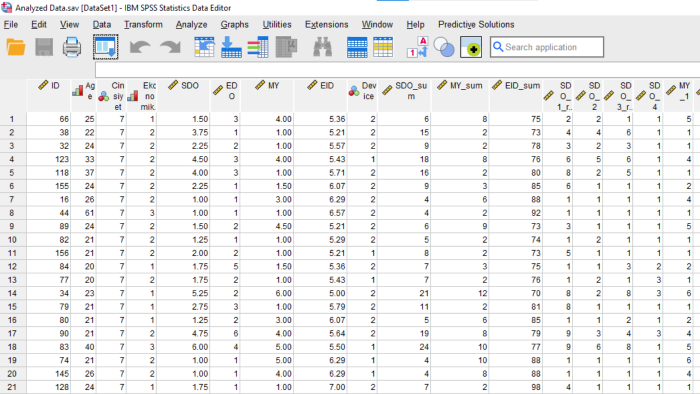Click the Go to variable icon

231,47
